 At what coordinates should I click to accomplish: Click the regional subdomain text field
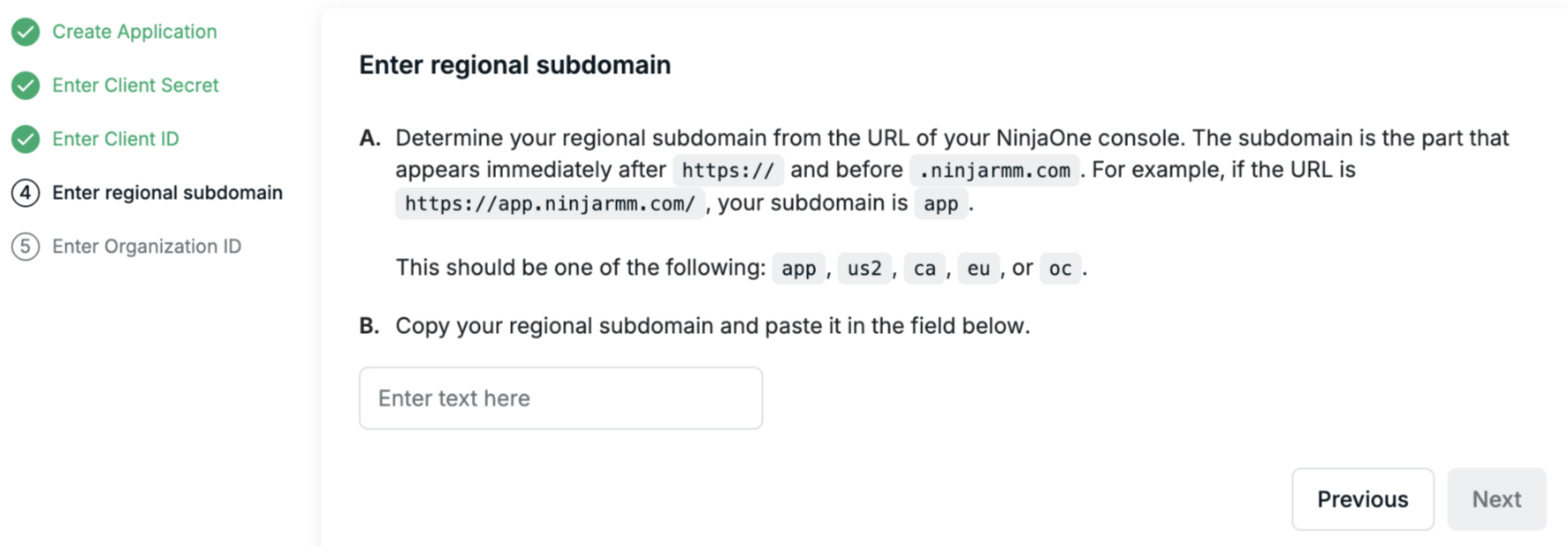560,398
